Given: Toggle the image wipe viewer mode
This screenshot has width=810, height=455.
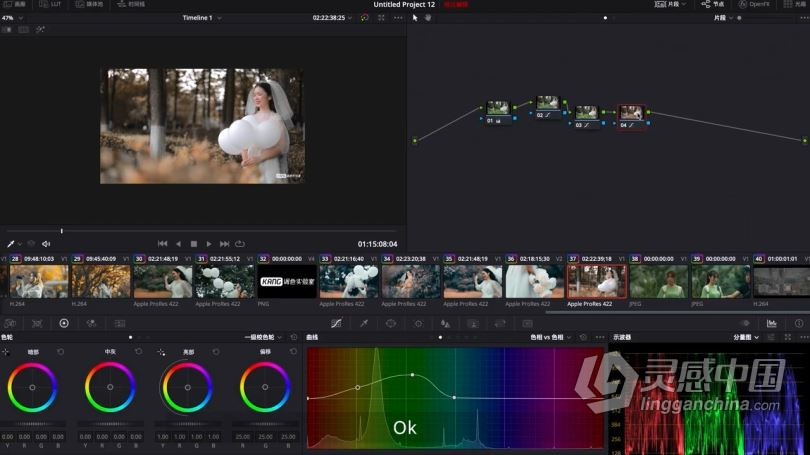Looking at the screenshot, I should [7, 30].
